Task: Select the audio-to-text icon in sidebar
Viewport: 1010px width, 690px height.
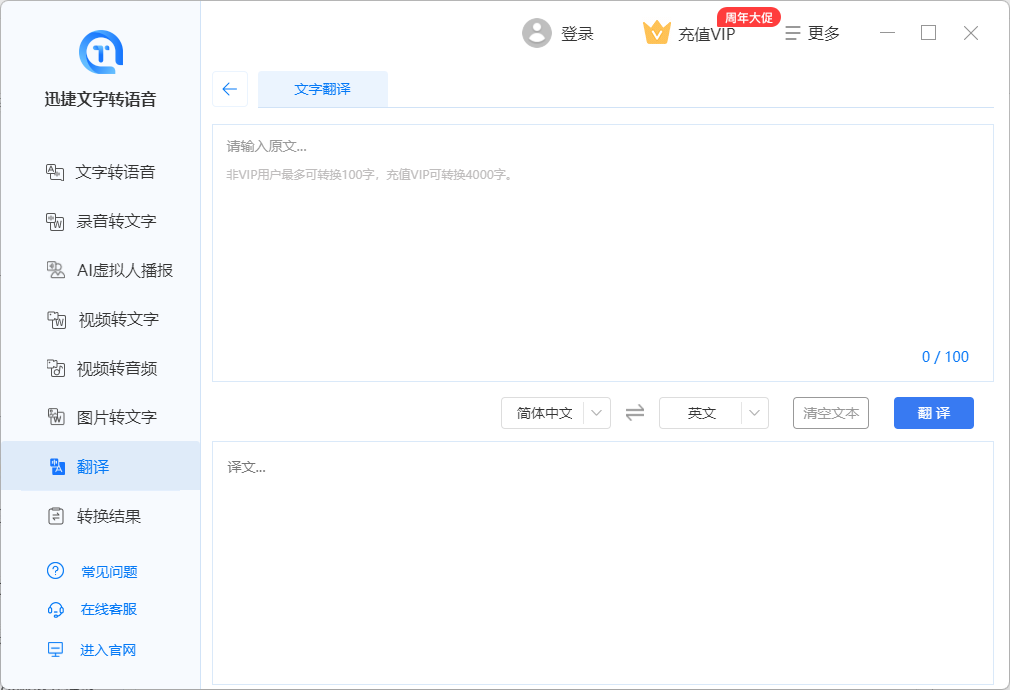Action: point(55,221)
